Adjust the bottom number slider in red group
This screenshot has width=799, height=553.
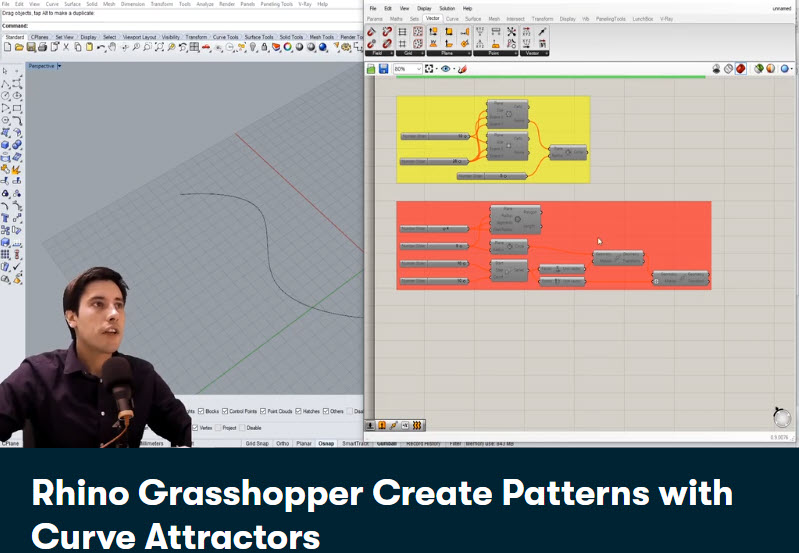(434, 281)
